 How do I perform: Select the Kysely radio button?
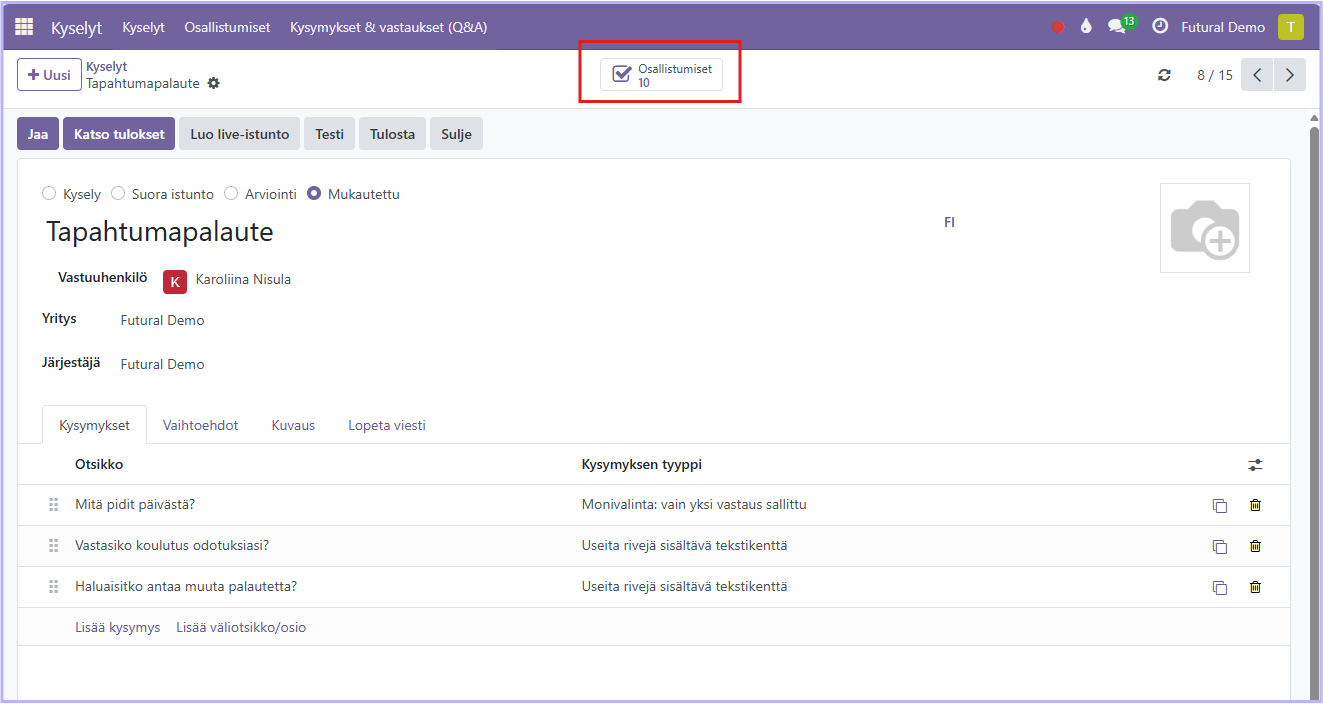(49, 194)
